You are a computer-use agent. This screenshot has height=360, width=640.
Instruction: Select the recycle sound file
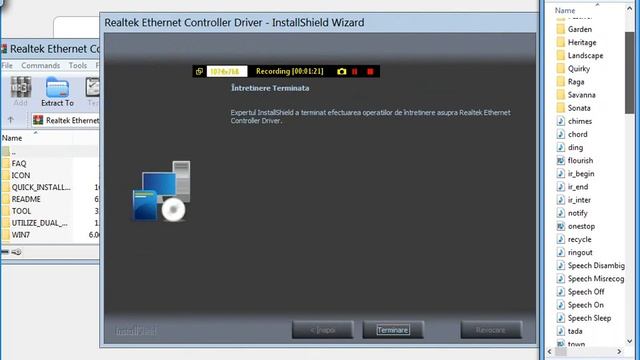[x=579, y=239]
